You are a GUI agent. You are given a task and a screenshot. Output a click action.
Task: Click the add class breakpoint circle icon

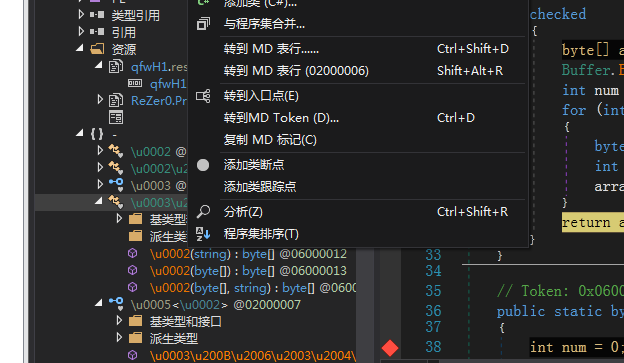(203, 165)
